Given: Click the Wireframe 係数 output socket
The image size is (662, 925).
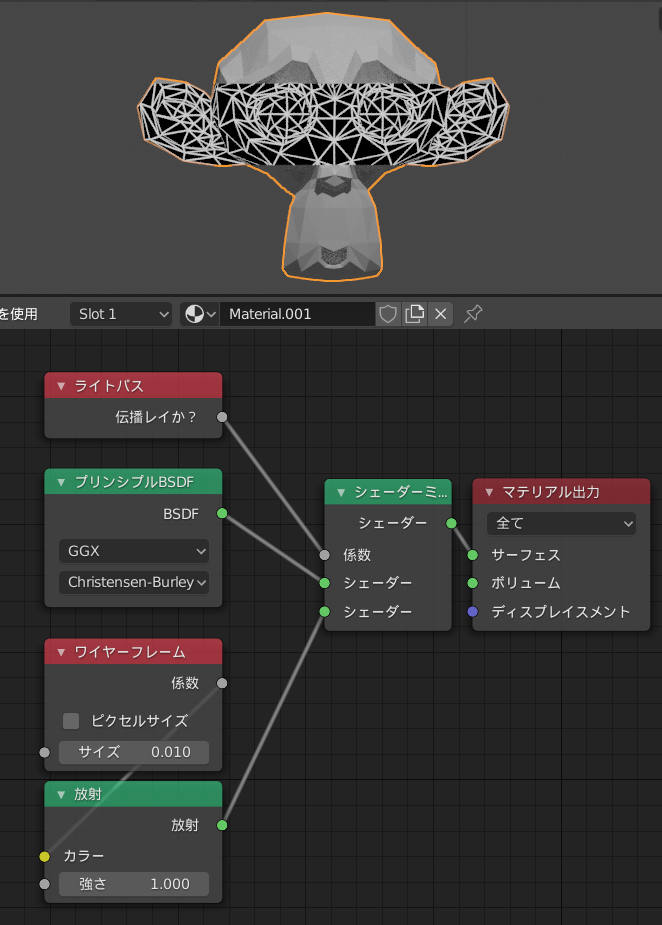Looking at the screenshot, I should coord(222,683).
